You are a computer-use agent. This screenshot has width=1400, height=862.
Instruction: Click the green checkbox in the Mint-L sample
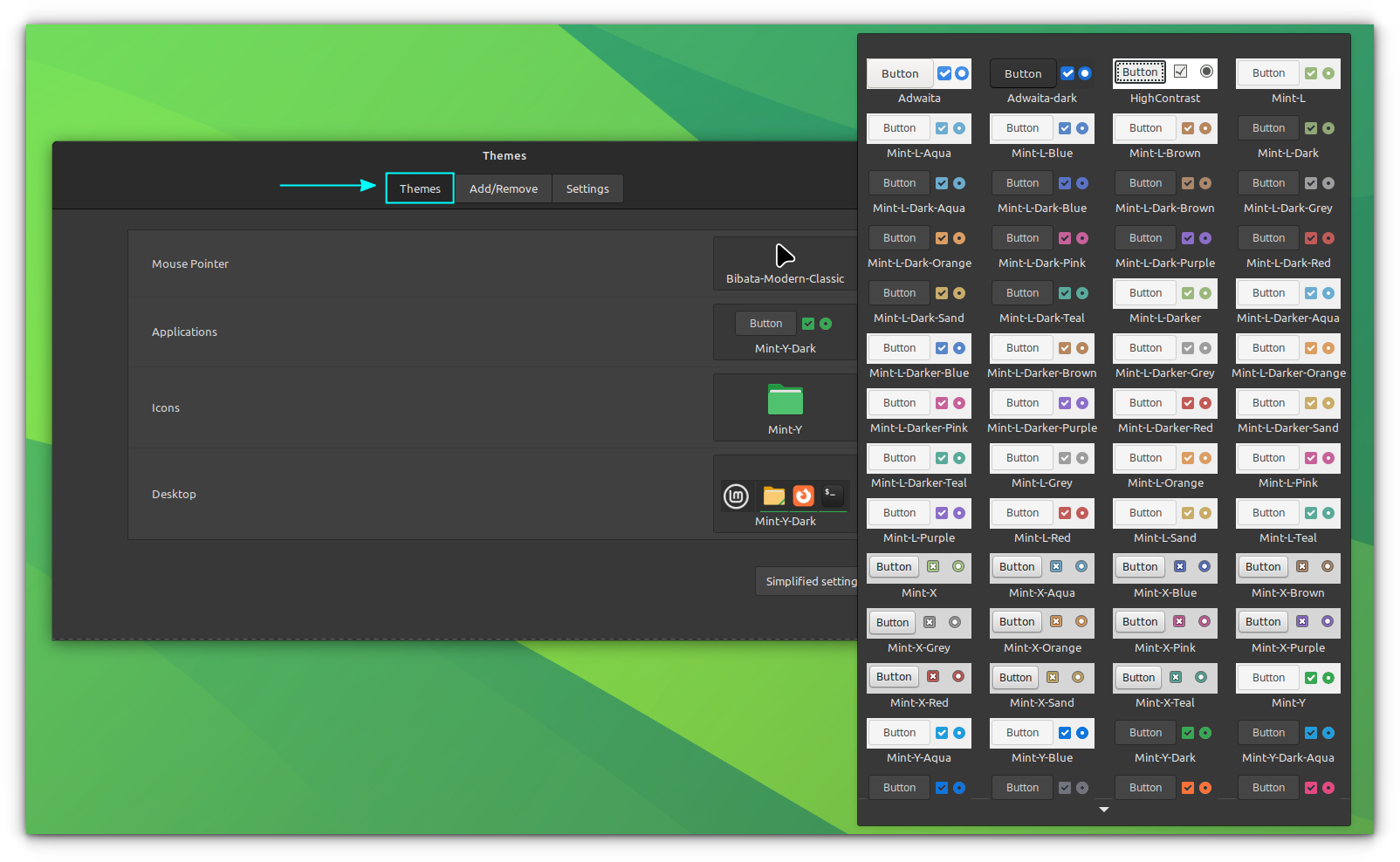[x=1310, y=73]
